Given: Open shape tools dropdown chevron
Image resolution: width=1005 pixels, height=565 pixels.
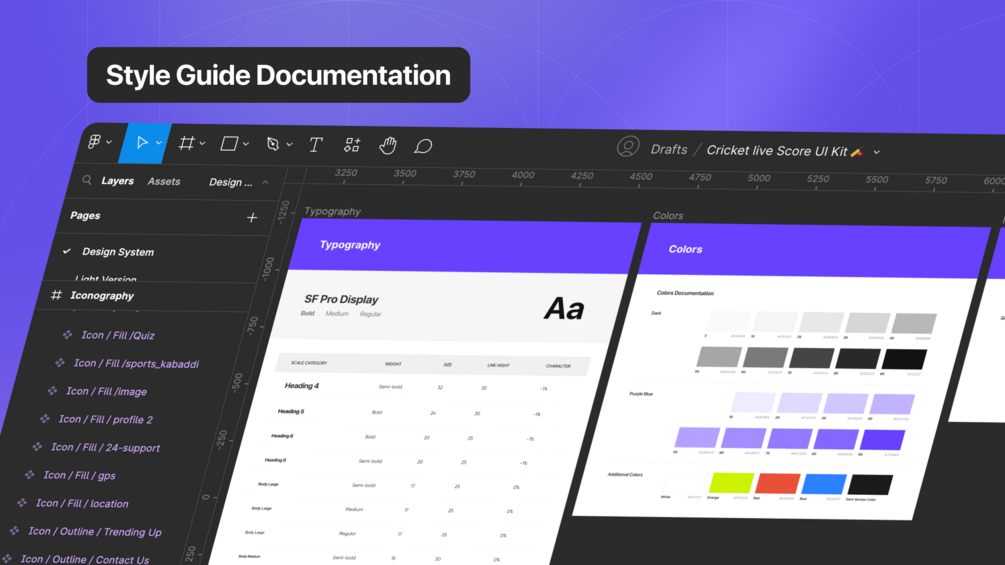Looking at the screenshot, I should [x=246, y=144].
